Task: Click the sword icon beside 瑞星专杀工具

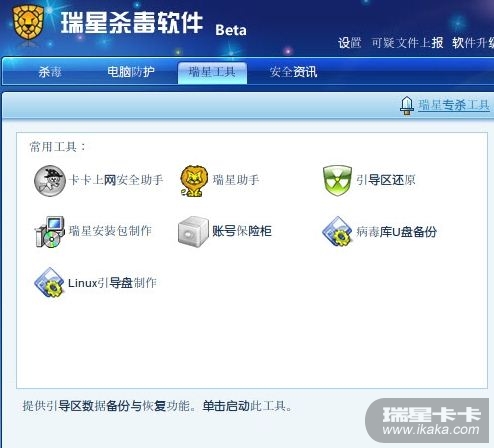Action: [x=407, y=105]
